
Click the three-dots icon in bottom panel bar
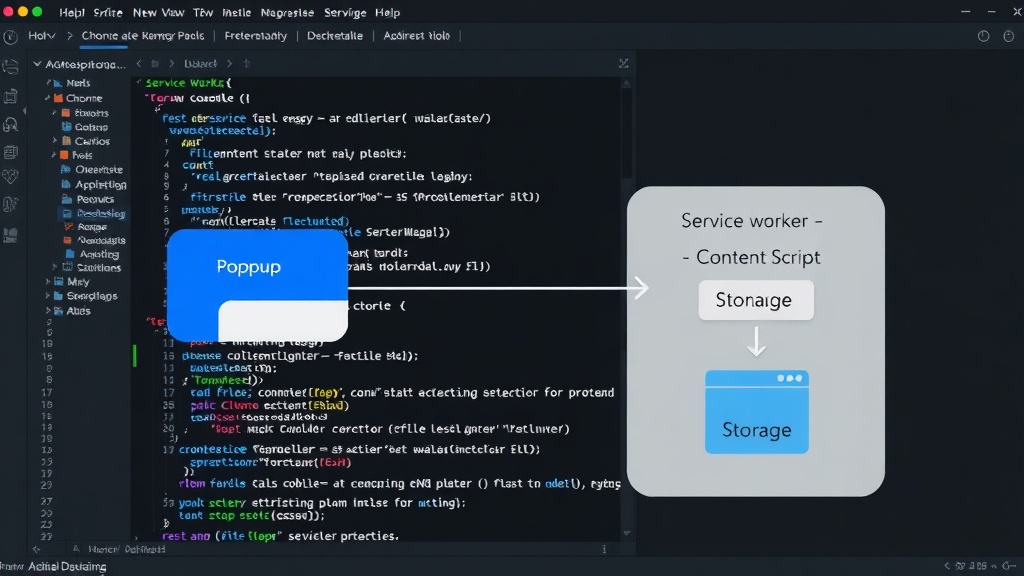(x=604, y=549)
